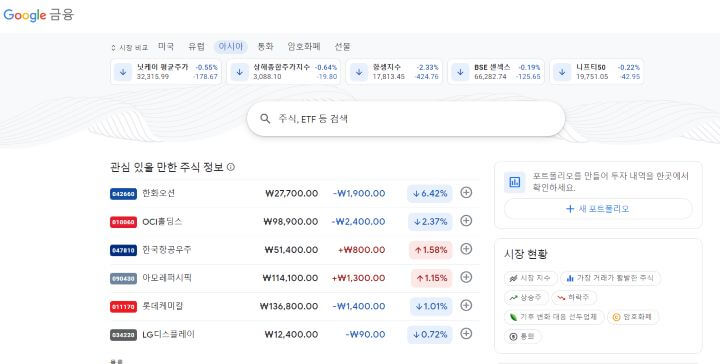720x364 pixels.
Task: Click the down arrow icon on 닛케이 평균주가 card
Action: tap(123, 72)
